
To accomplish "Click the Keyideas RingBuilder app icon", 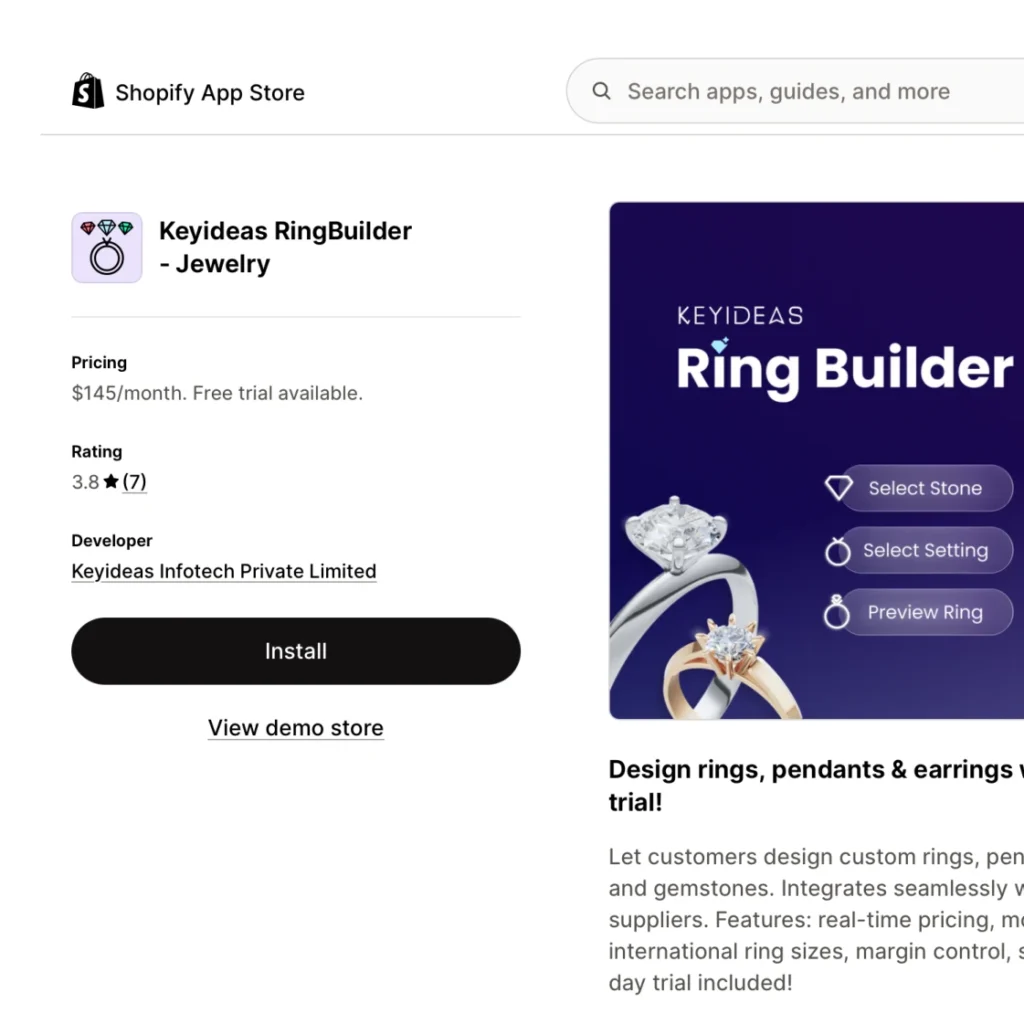I will [x=107, y=247].
